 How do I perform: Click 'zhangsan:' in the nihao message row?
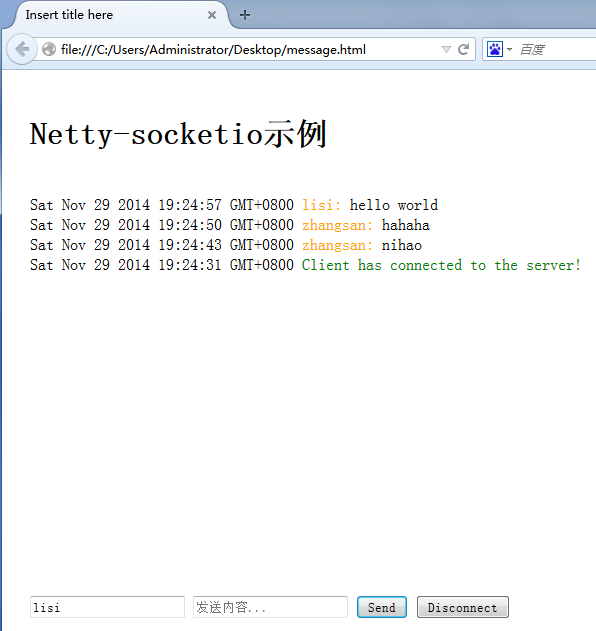(x=338, y=245)
